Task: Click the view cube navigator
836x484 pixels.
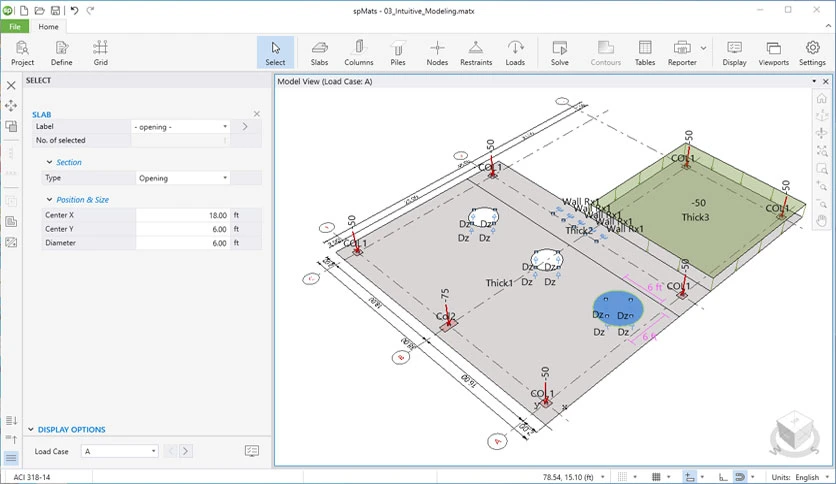Action: (795, 434)
